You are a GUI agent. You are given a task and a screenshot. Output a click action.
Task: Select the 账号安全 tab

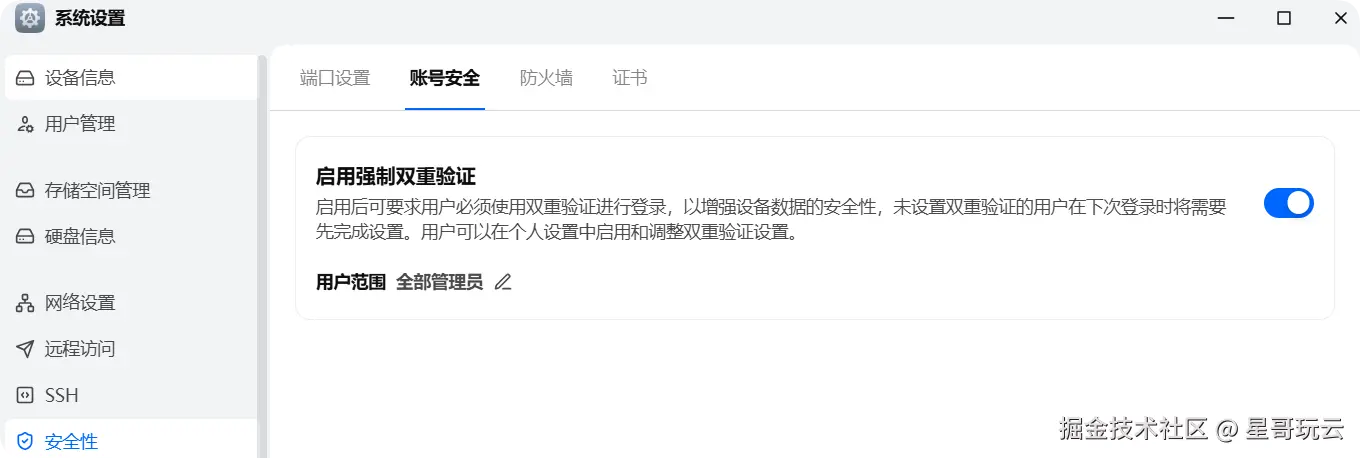(445, 78)
